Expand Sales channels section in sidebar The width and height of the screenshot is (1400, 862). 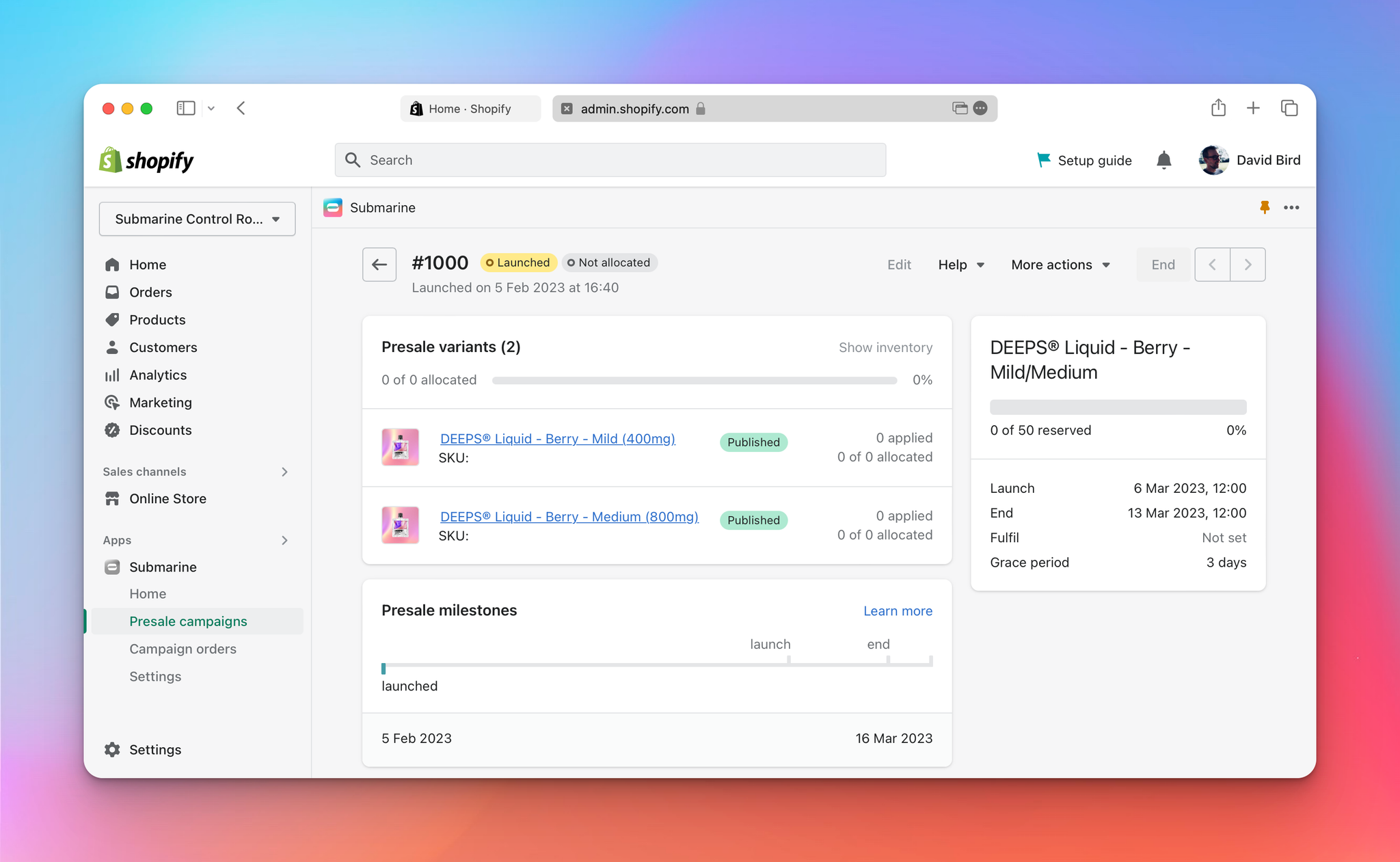286,471
